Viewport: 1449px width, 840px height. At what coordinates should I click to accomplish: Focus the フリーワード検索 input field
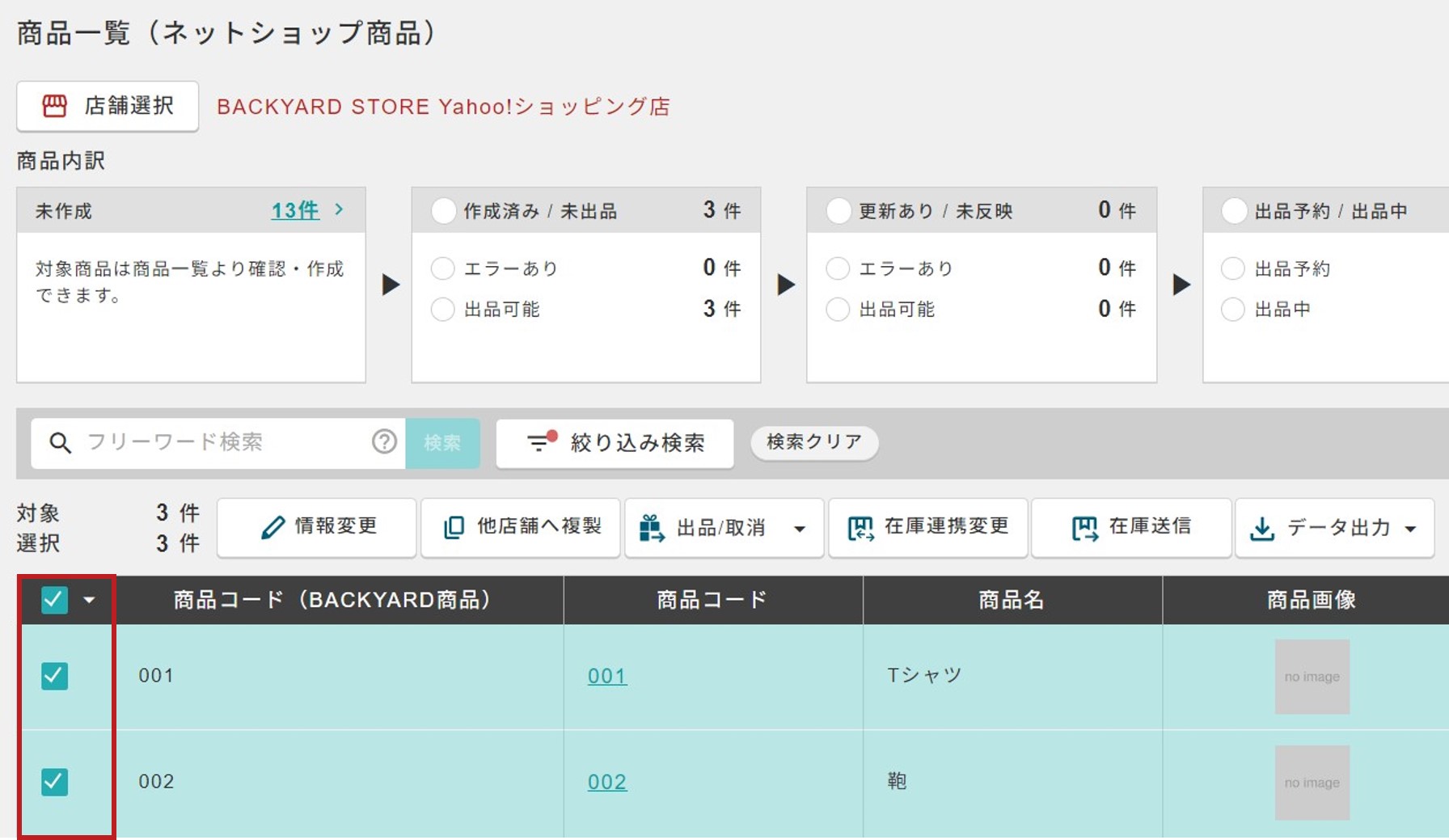[218, 442]
